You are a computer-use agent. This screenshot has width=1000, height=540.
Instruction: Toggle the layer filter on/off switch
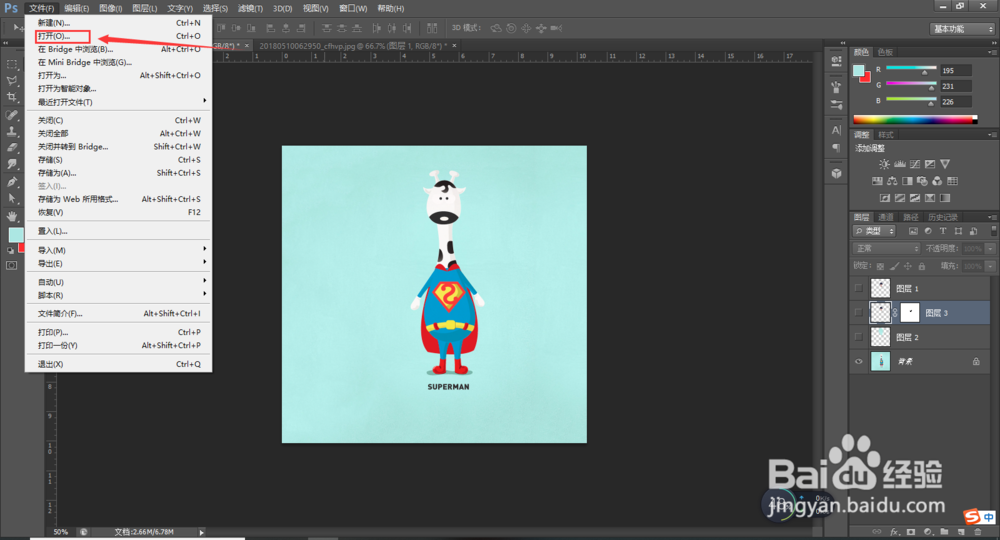click(x=993, y=230)
